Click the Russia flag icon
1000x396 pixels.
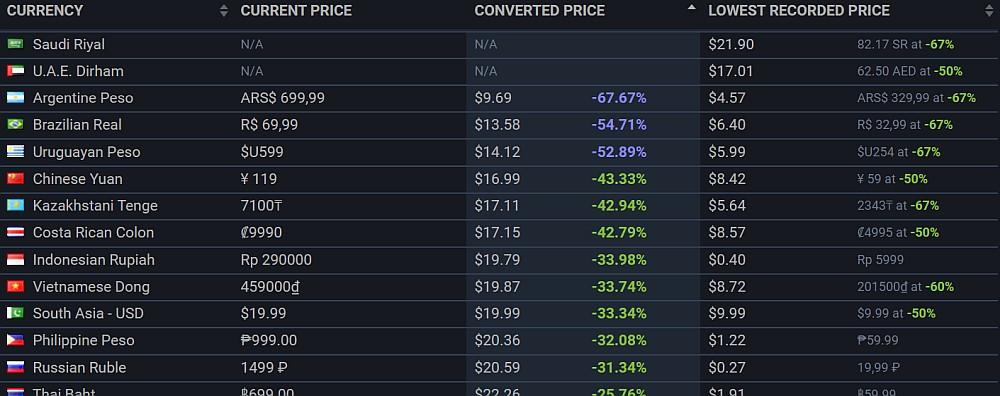coord(15,367)
